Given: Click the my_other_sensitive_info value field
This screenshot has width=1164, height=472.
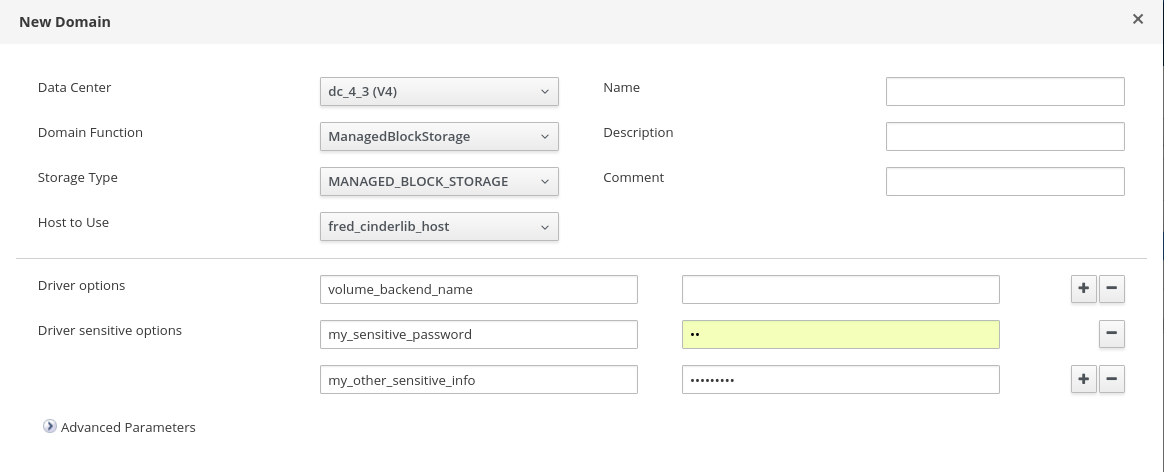Looking at the screenshot, I should pyautogui.click(x=840, y=379).
